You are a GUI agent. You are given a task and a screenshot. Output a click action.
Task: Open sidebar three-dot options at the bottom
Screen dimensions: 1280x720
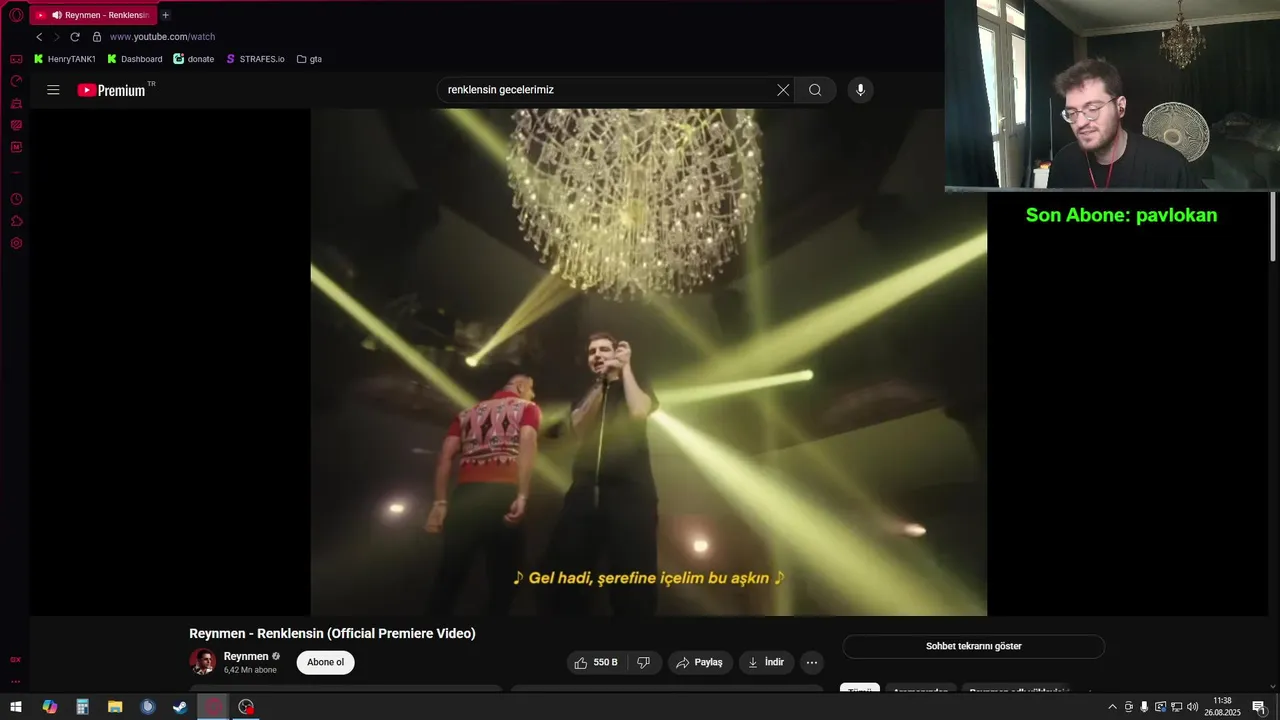click(16, 681)
